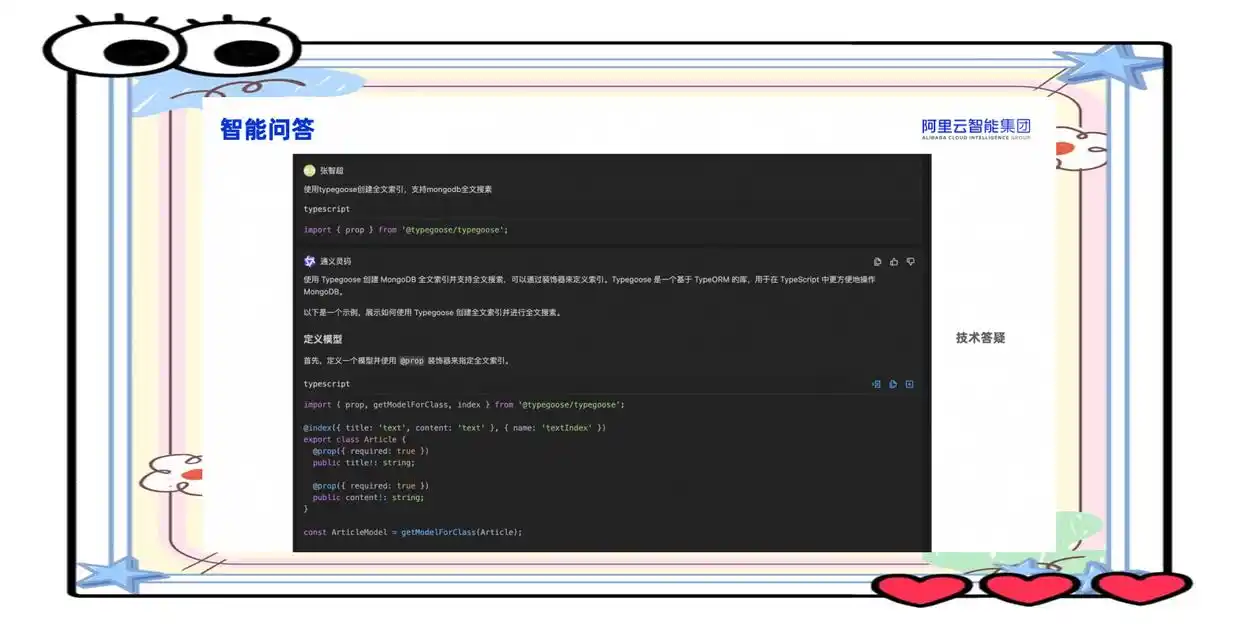This screenshot has height=636, width=1242.
Task: Select the 张智超 user avatar icon
Action: point(309,170)
